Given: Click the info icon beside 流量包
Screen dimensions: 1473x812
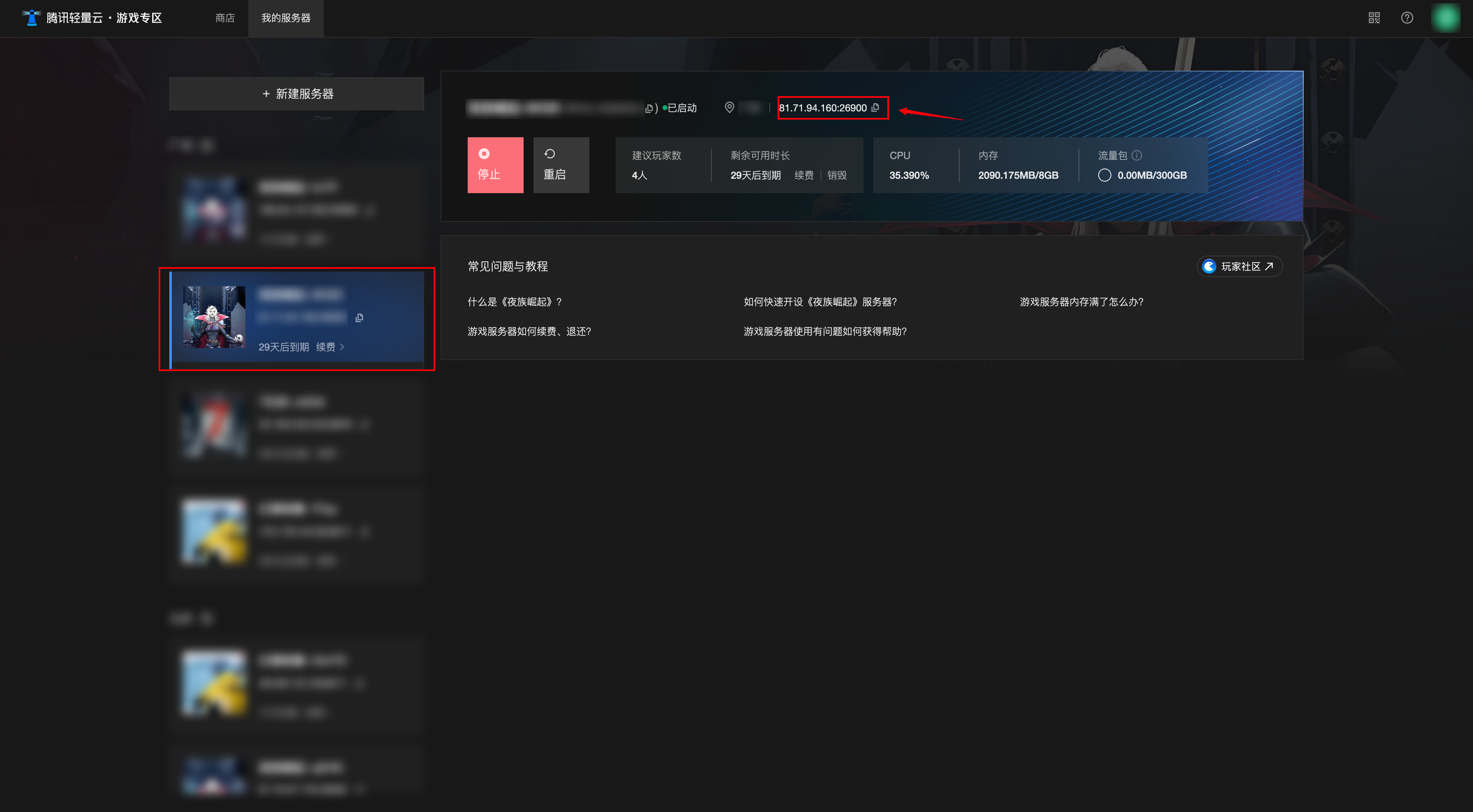Looking at the screenshot, I should [1137, 155].
